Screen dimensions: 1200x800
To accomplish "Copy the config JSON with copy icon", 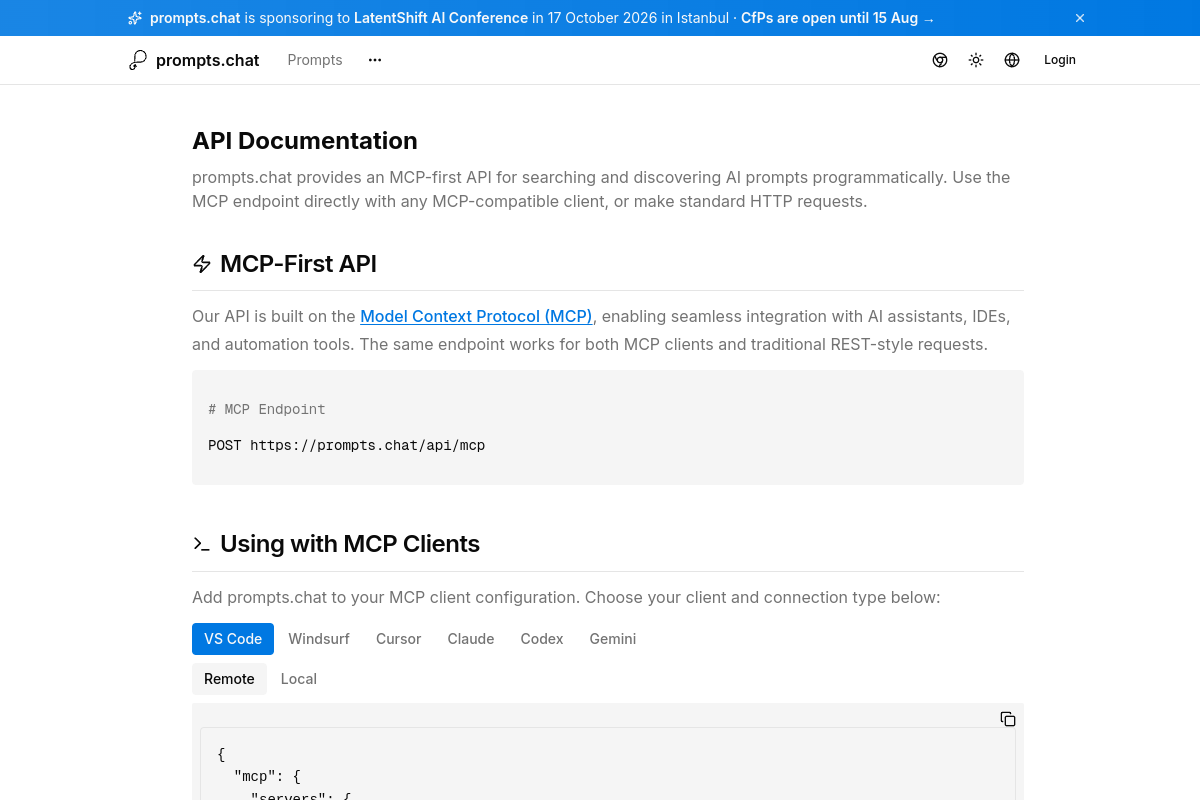I will [x=1008, y=719].
